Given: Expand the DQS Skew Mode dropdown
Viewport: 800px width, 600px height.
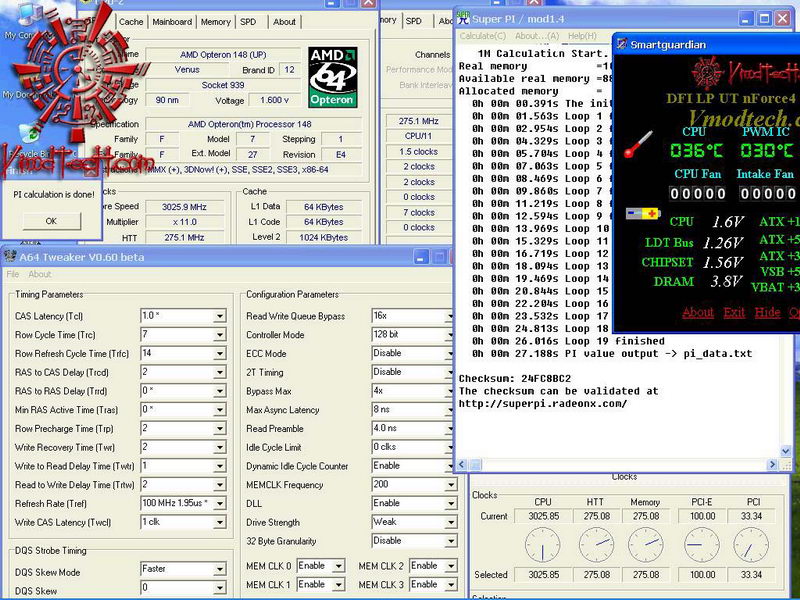Looking at the screenshot, I should (x=219, y=569).
